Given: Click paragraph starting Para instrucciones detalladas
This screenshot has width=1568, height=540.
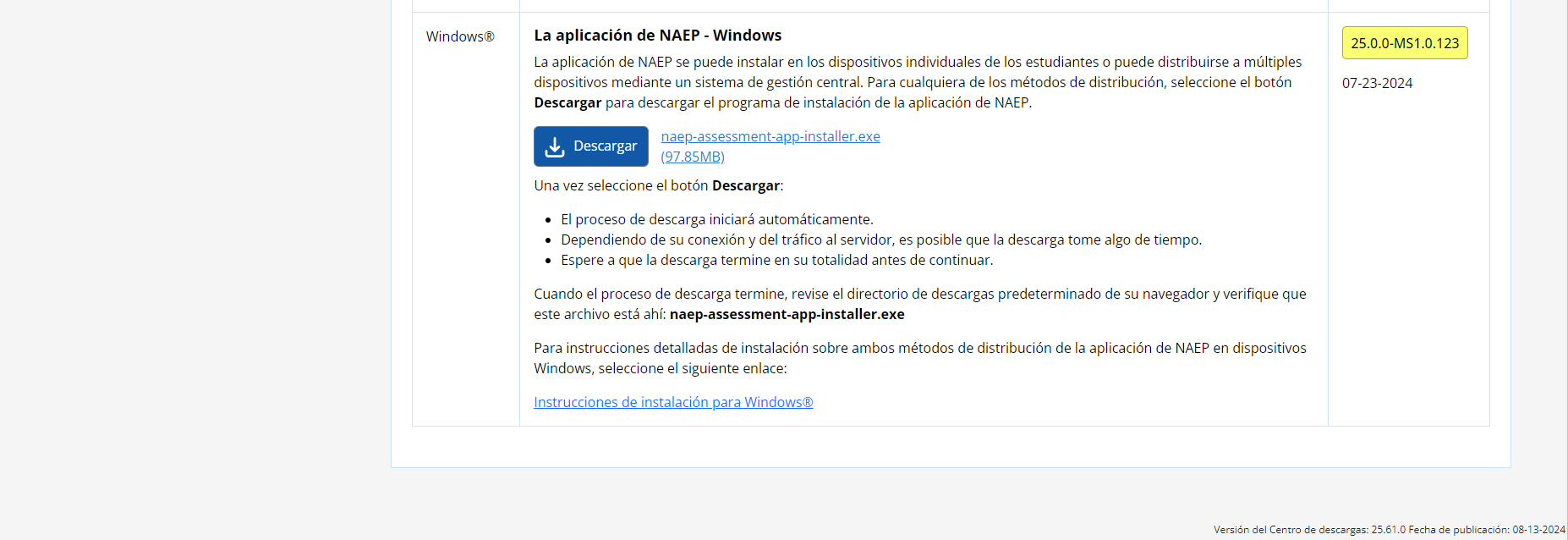Looking at the screenshot, I should click(919, 348).
